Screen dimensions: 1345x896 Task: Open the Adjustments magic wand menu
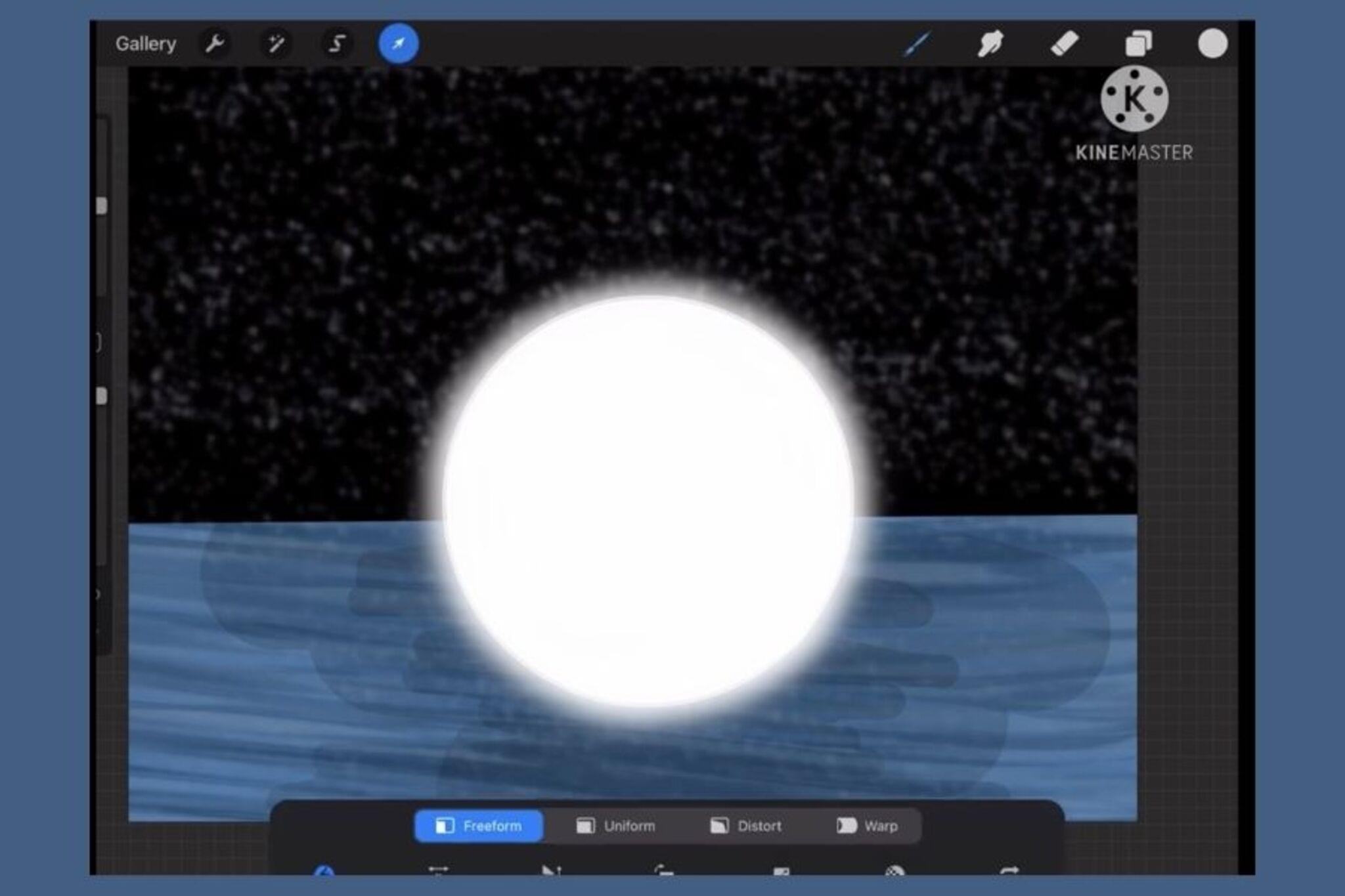click(276, 44)
